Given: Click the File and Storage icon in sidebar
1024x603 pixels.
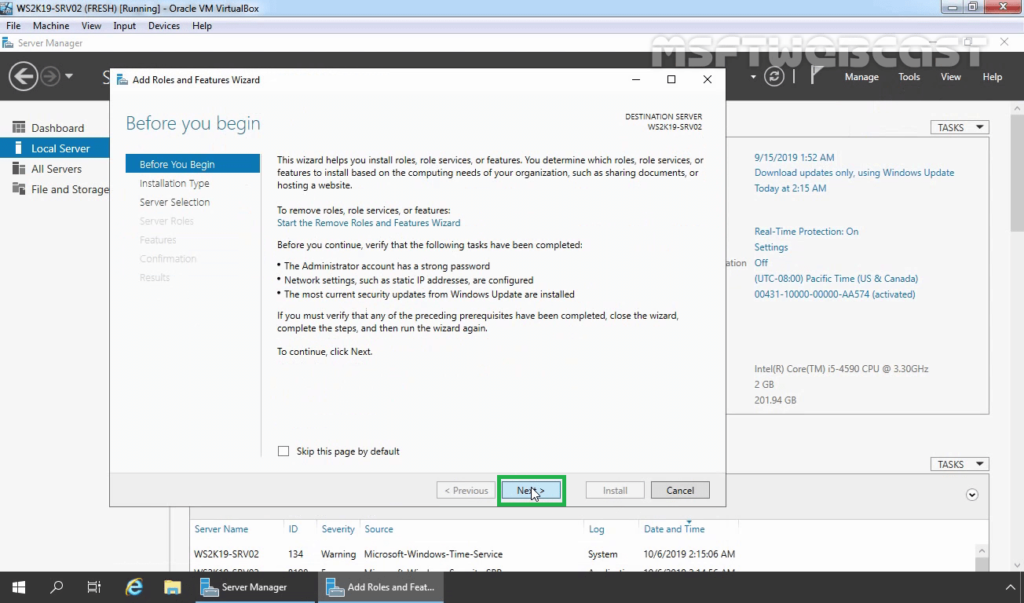Looking at the screenshot, I should click(18, 189).
